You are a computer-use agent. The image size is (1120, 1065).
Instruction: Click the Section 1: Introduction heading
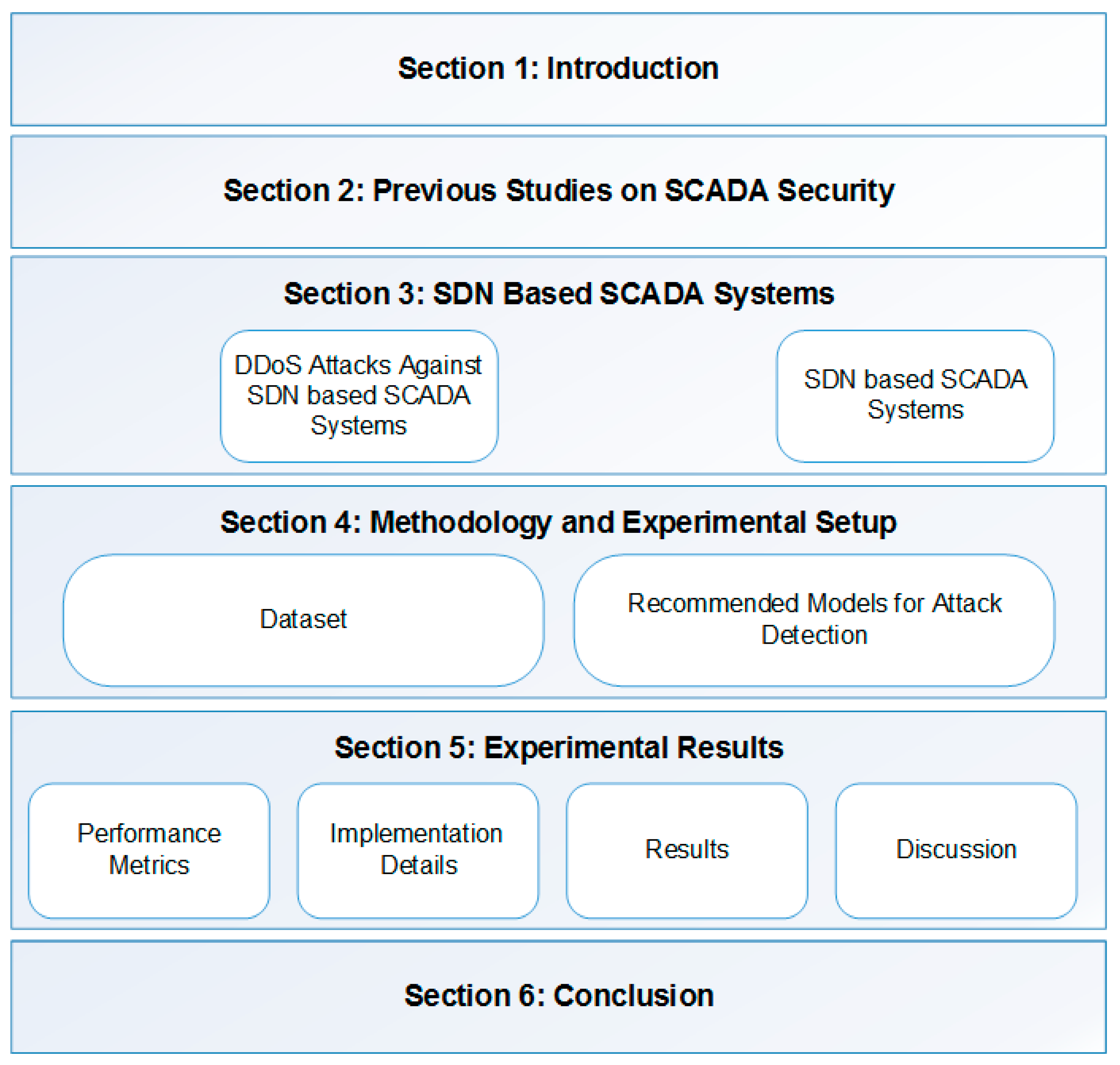[x=559, y=69]
